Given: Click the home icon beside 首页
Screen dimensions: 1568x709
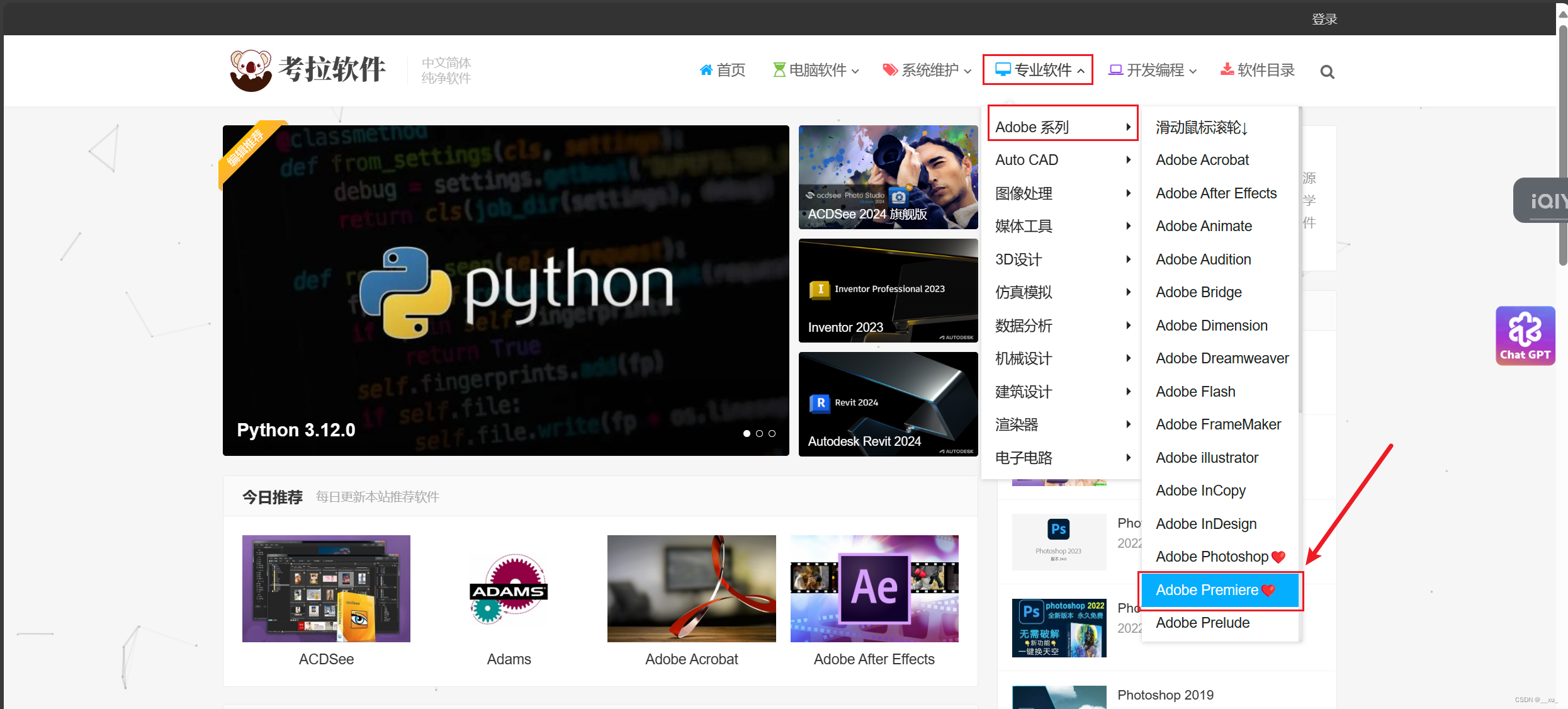Looking at the screenshot, I should tap(706, 70).
